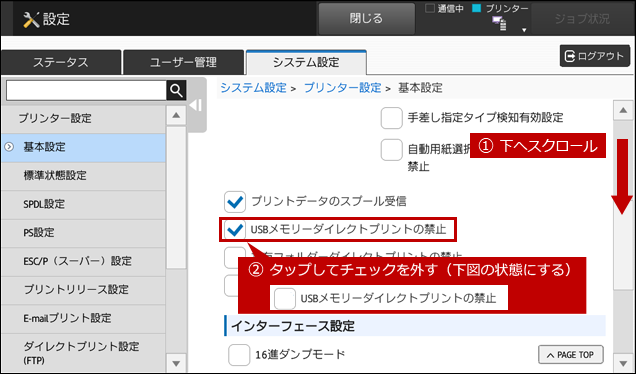Image resolution: width=636 pixels, height=374 pixels.
Task: Uncheck USBメモリーダイレクトプリントの禁止 checkbox
Action: [235, 230]
